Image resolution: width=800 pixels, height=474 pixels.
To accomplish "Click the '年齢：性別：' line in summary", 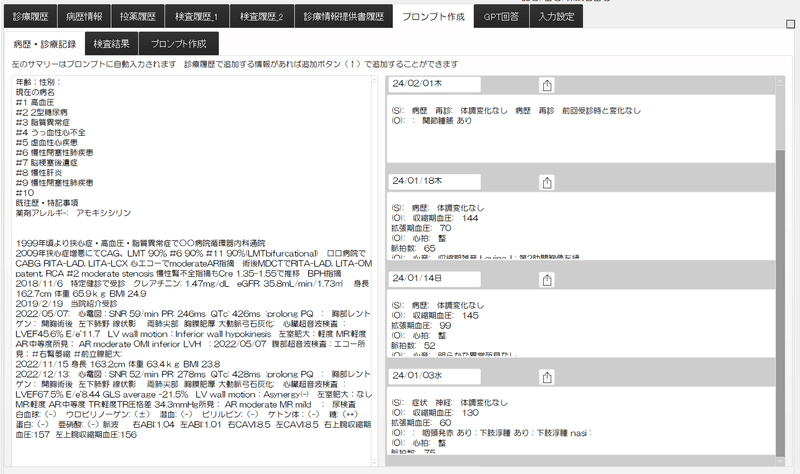I will pyautogui.click(x=38, y=82).
